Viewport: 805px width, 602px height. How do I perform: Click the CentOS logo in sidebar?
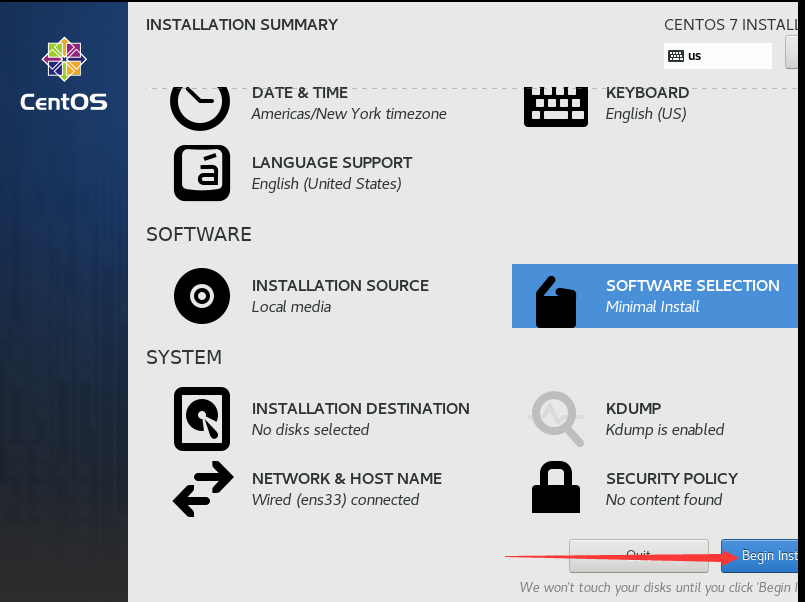point(64,74)
